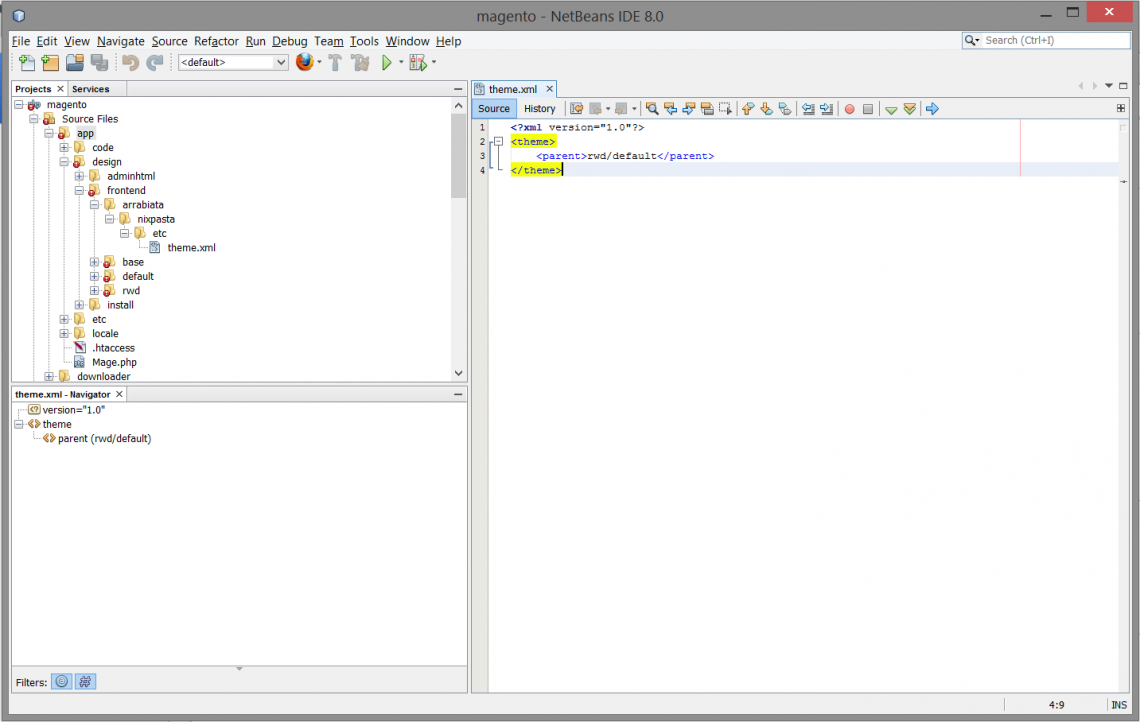This screenshot has height=722, width=1140.
Task: Select the Source view button
Action: coord(494,109)
